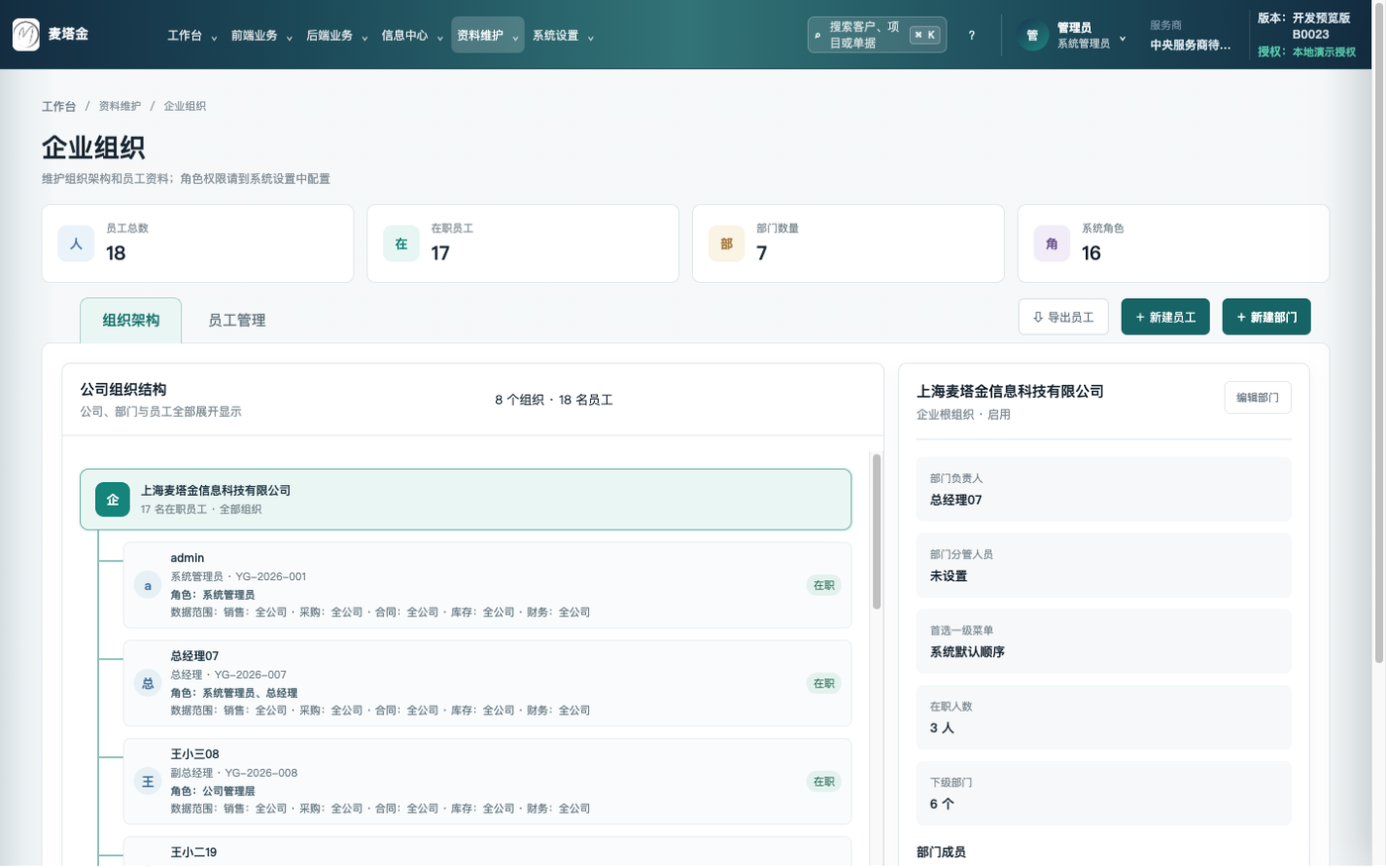The image size is (1386, 868).
Task: Click the 在职员工 17 card
Action: point(523,243)
